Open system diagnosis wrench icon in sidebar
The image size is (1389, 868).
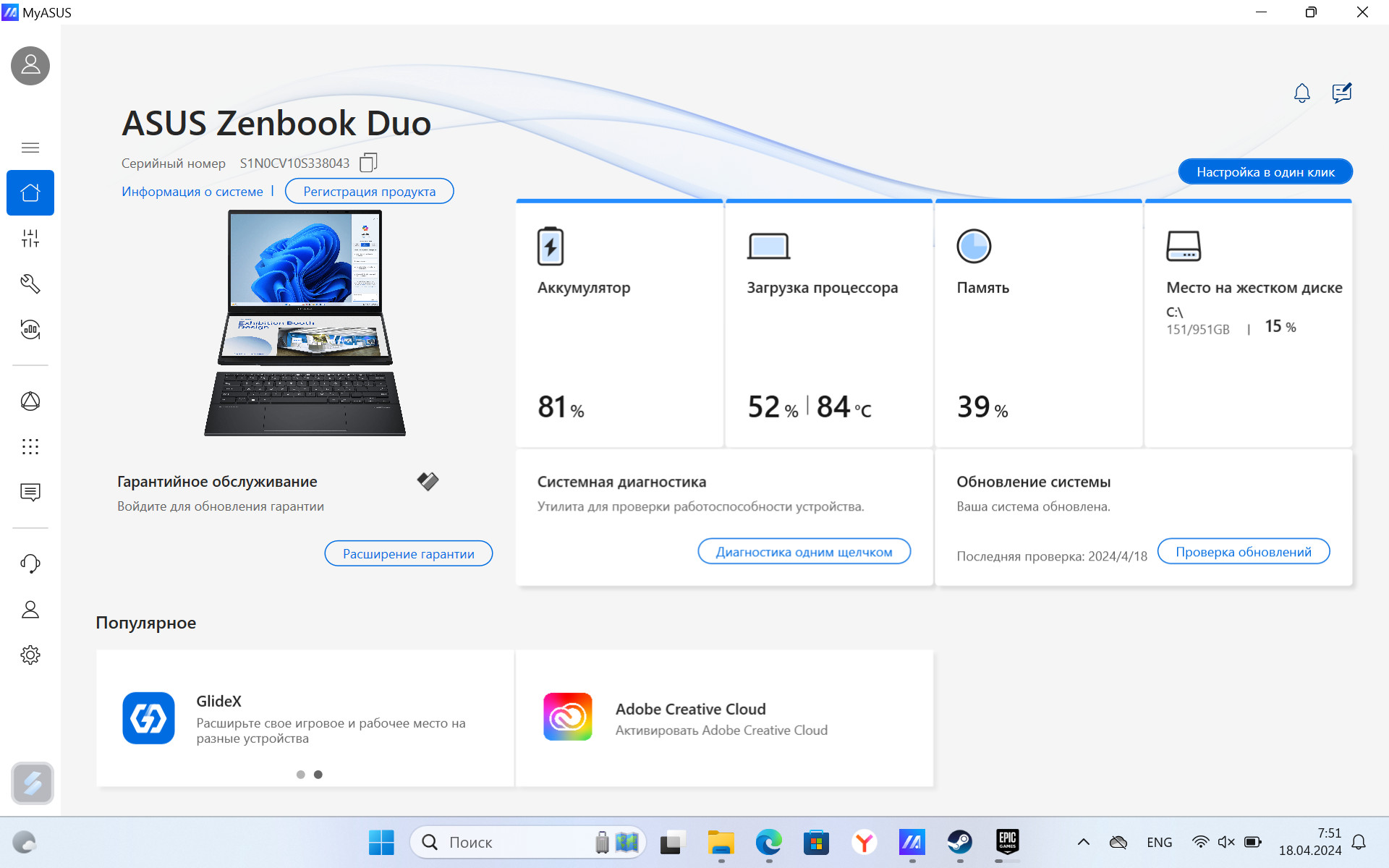pos(30,284)
